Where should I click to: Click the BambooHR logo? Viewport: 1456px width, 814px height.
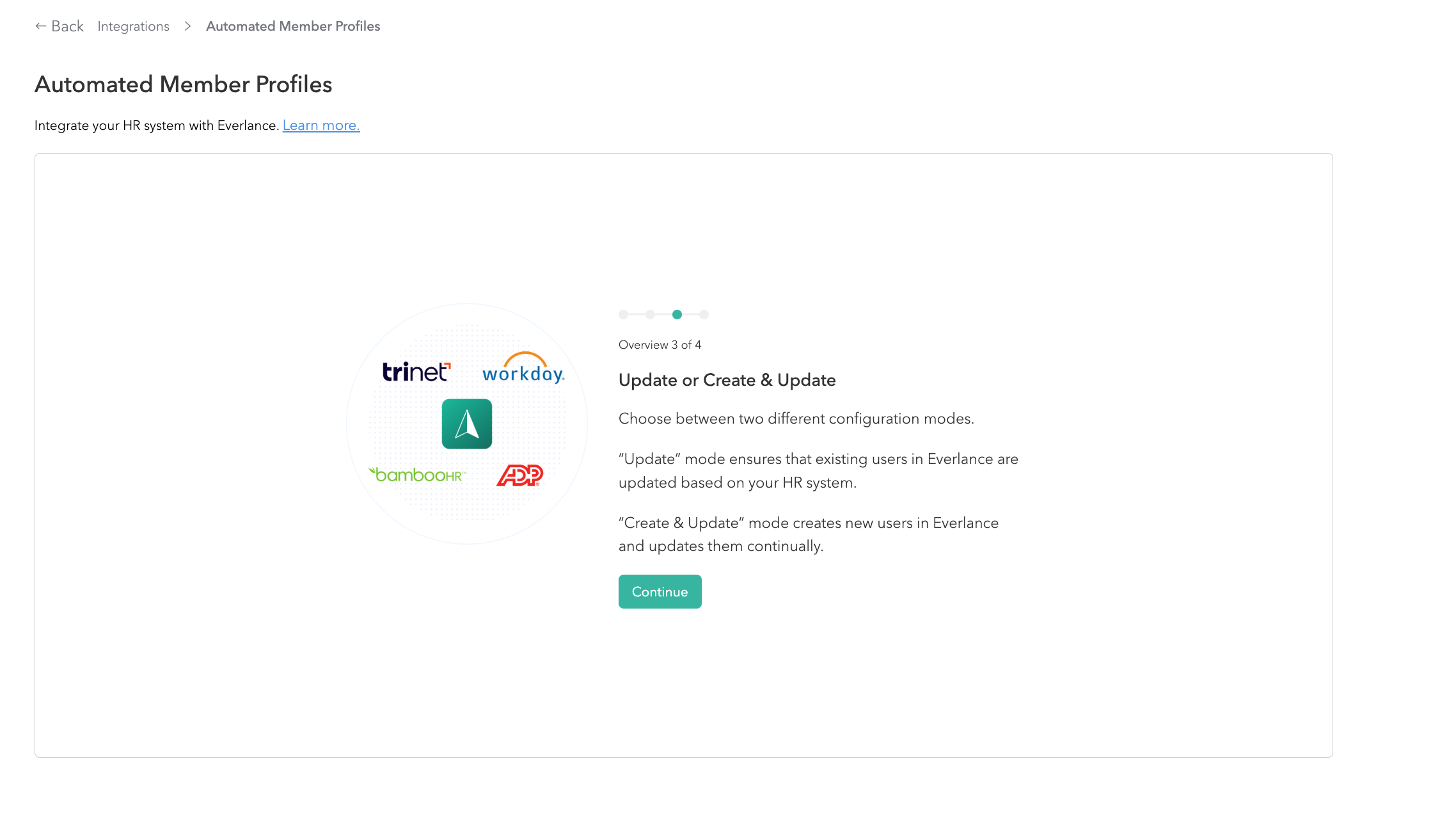click(417, 475)
